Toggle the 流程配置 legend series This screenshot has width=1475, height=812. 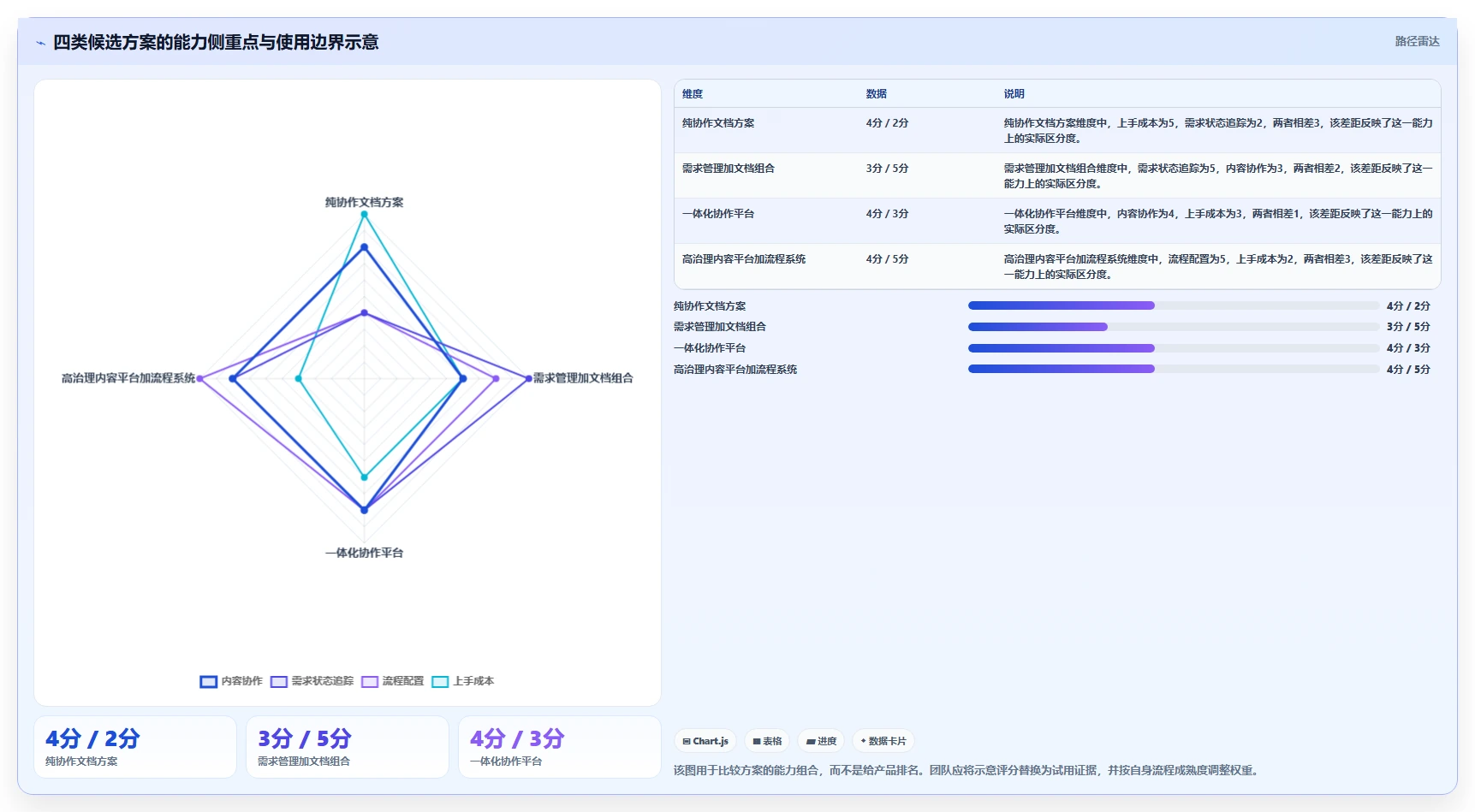[392, 681]
